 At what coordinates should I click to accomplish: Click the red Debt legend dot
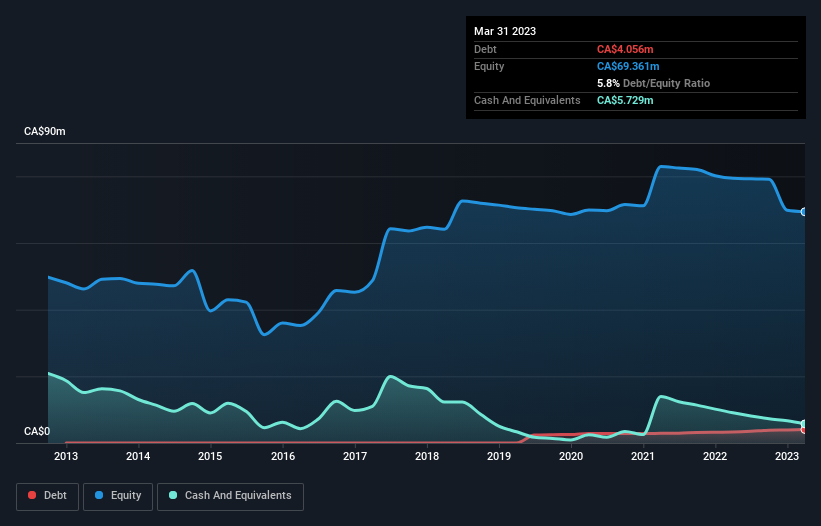(32, 495)
